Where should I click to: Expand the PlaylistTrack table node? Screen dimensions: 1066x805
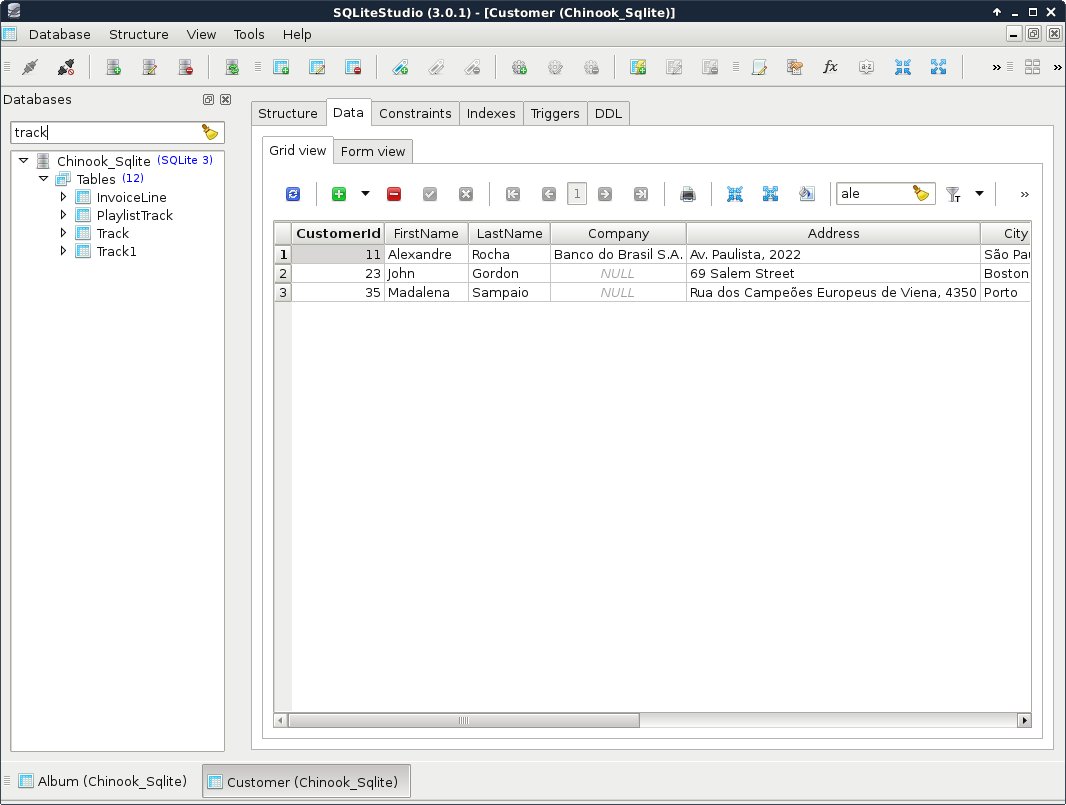tap(63, 214)
